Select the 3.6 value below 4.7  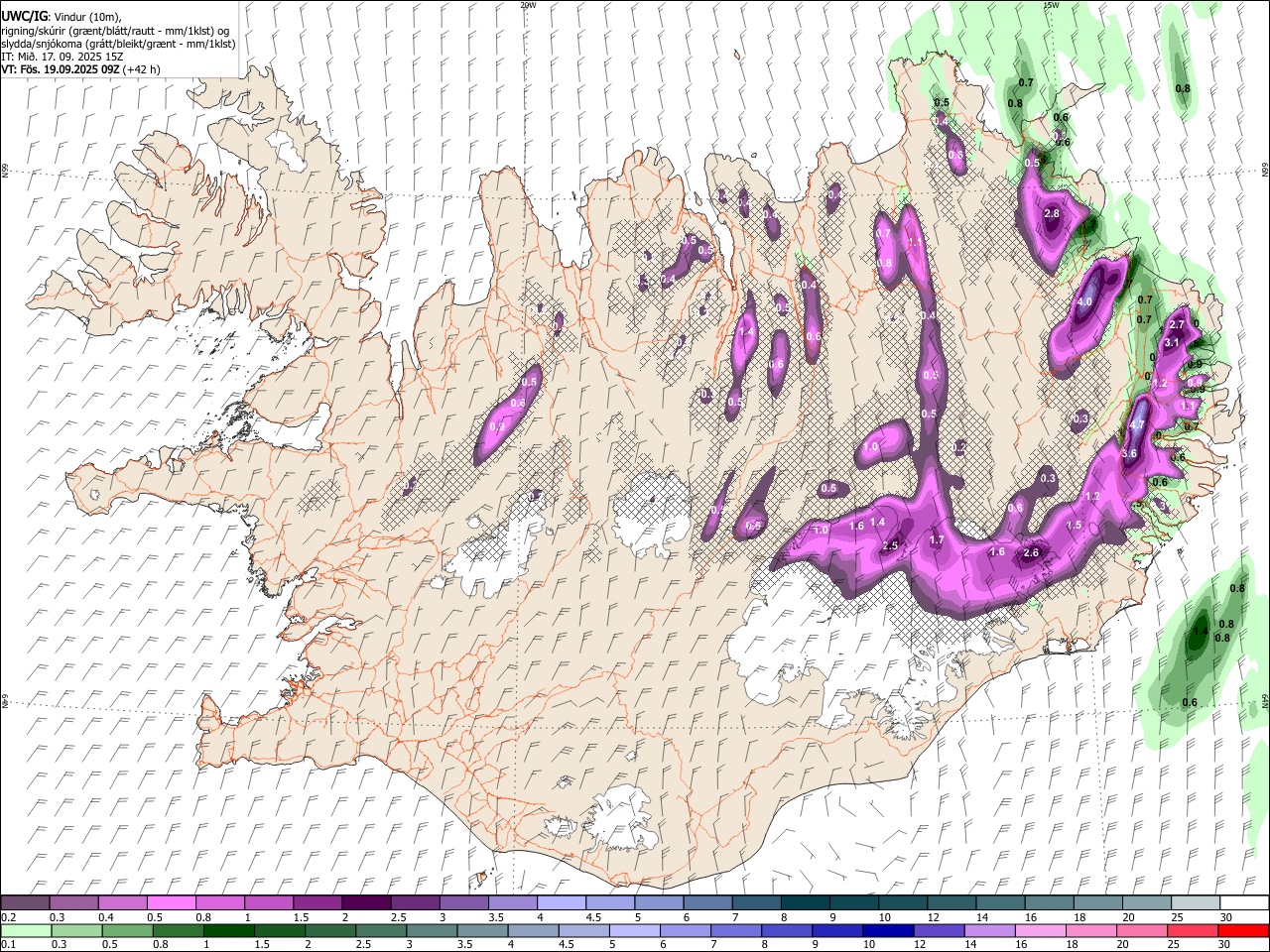click(x=1129, y=453)
